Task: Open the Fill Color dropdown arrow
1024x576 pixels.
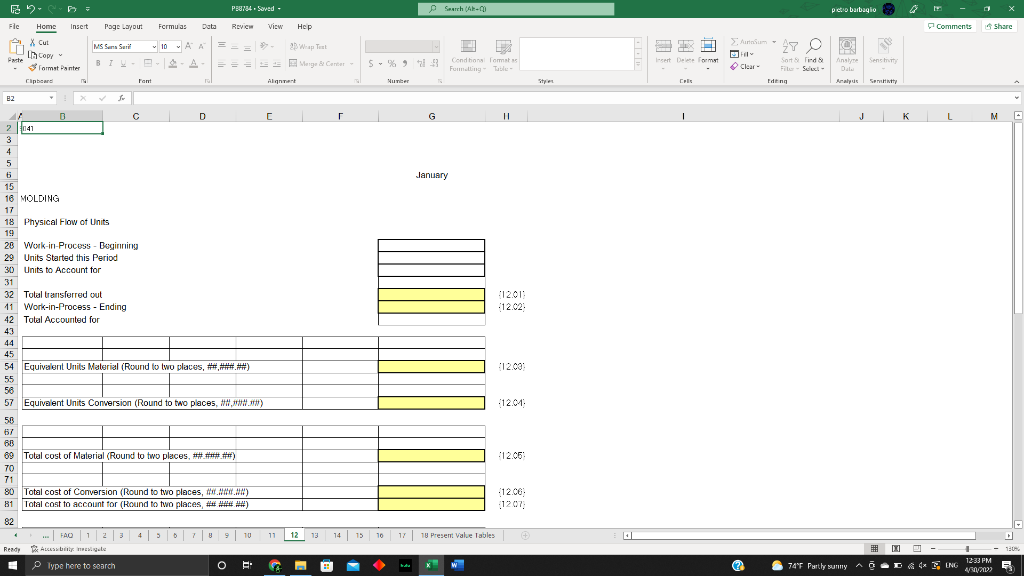Action: (181, 62)
